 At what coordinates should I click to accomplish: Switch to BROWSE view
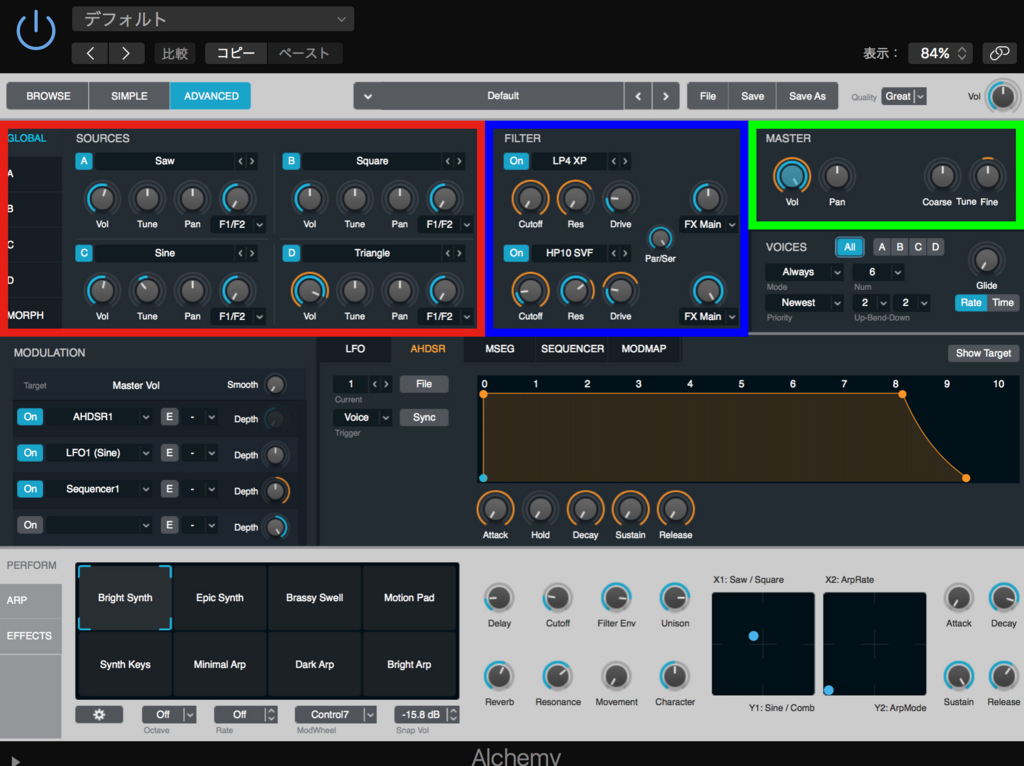48,96
